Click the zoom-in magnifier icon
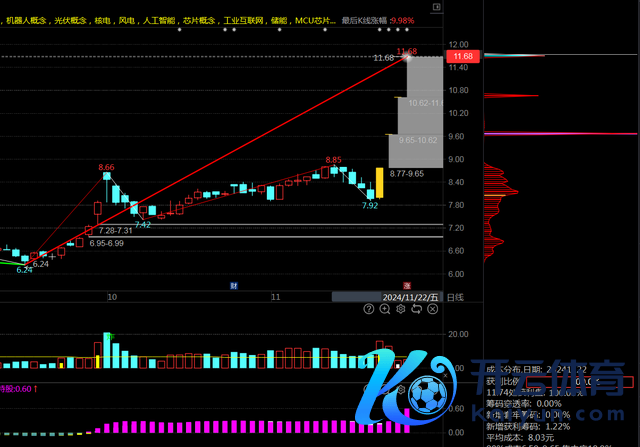 383,309
